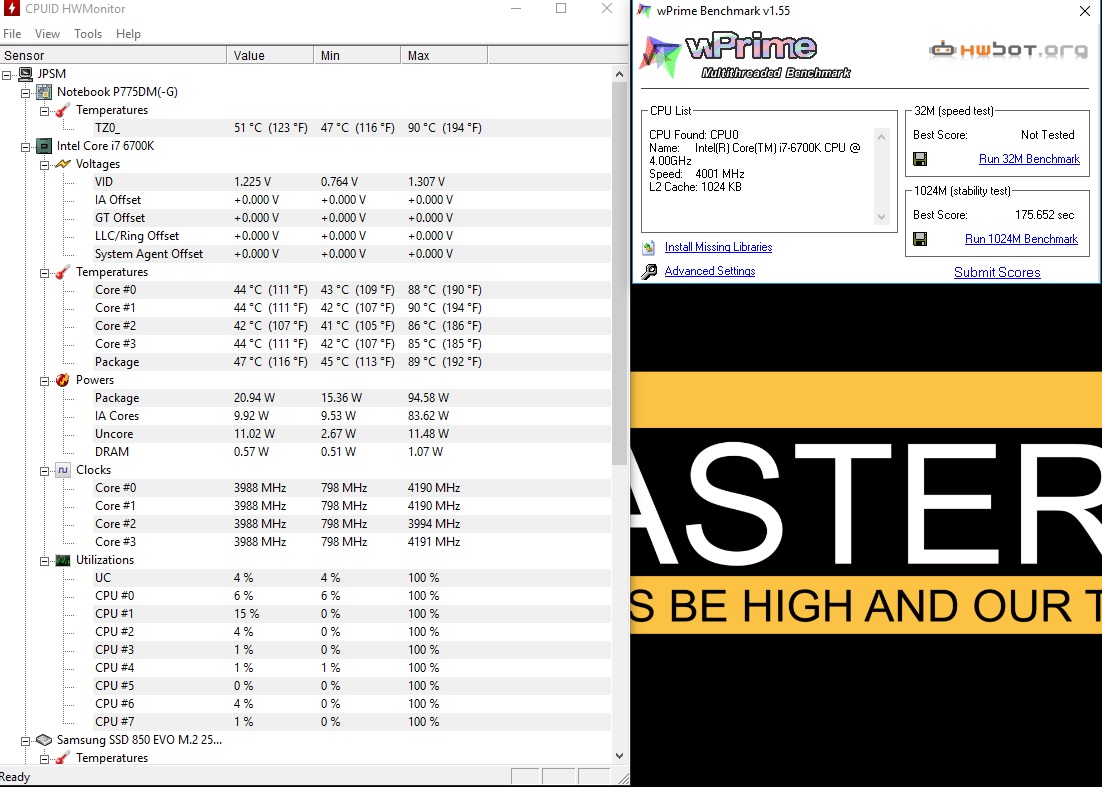Click the Powers flame icon
This screenshot has width=1102, height=787.
click(63, 380)
